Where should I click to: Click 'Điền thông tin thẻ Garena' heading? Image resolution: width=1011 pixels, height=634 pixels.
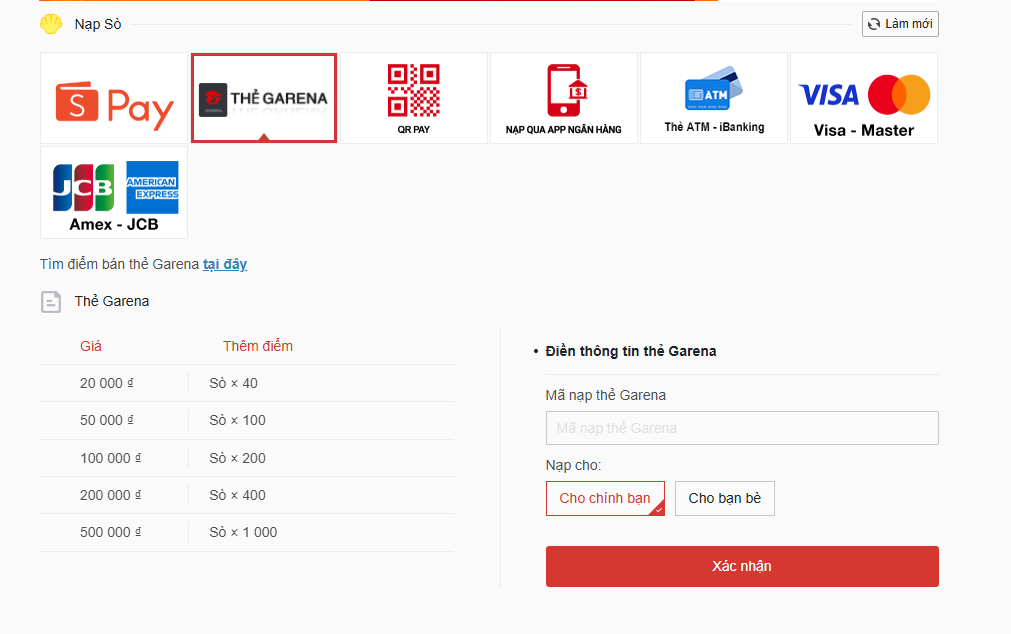(631, 352)
